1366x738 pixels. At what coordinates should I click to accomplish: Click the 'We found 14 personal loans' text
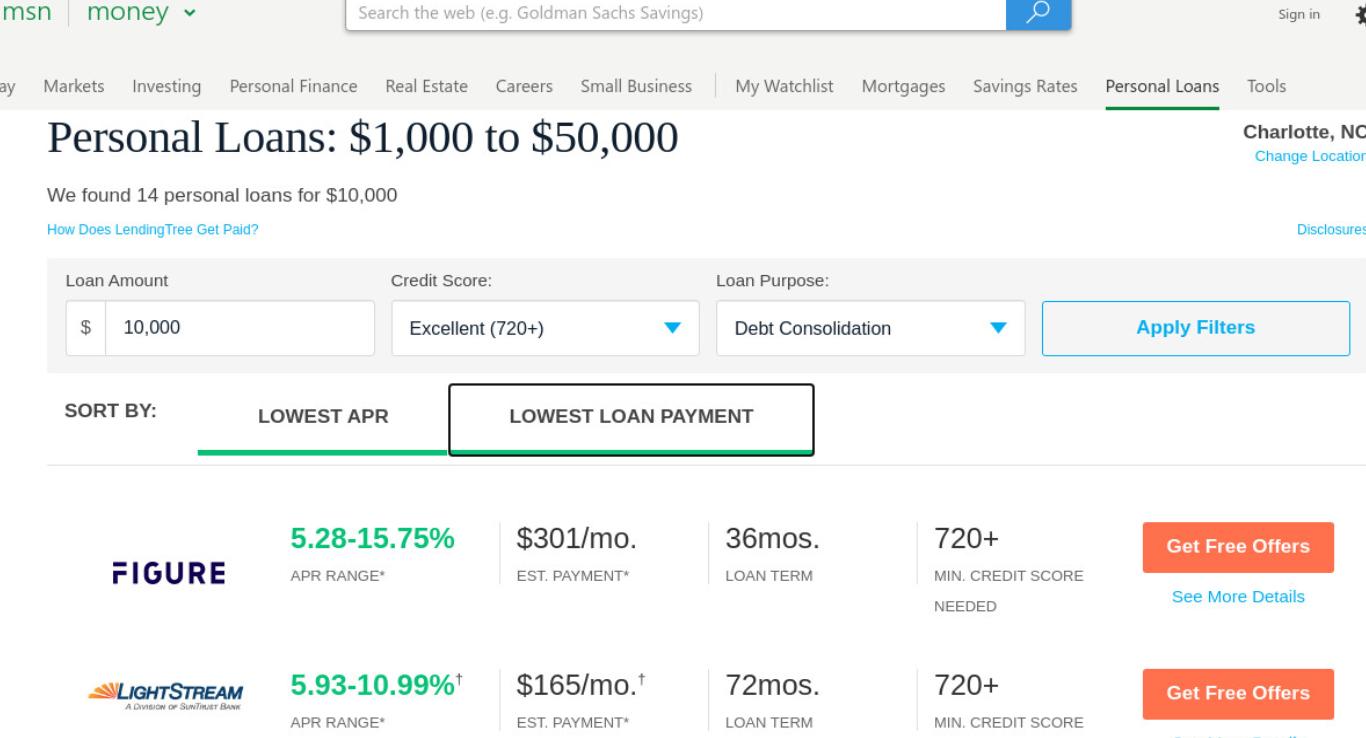coord(222,195)
